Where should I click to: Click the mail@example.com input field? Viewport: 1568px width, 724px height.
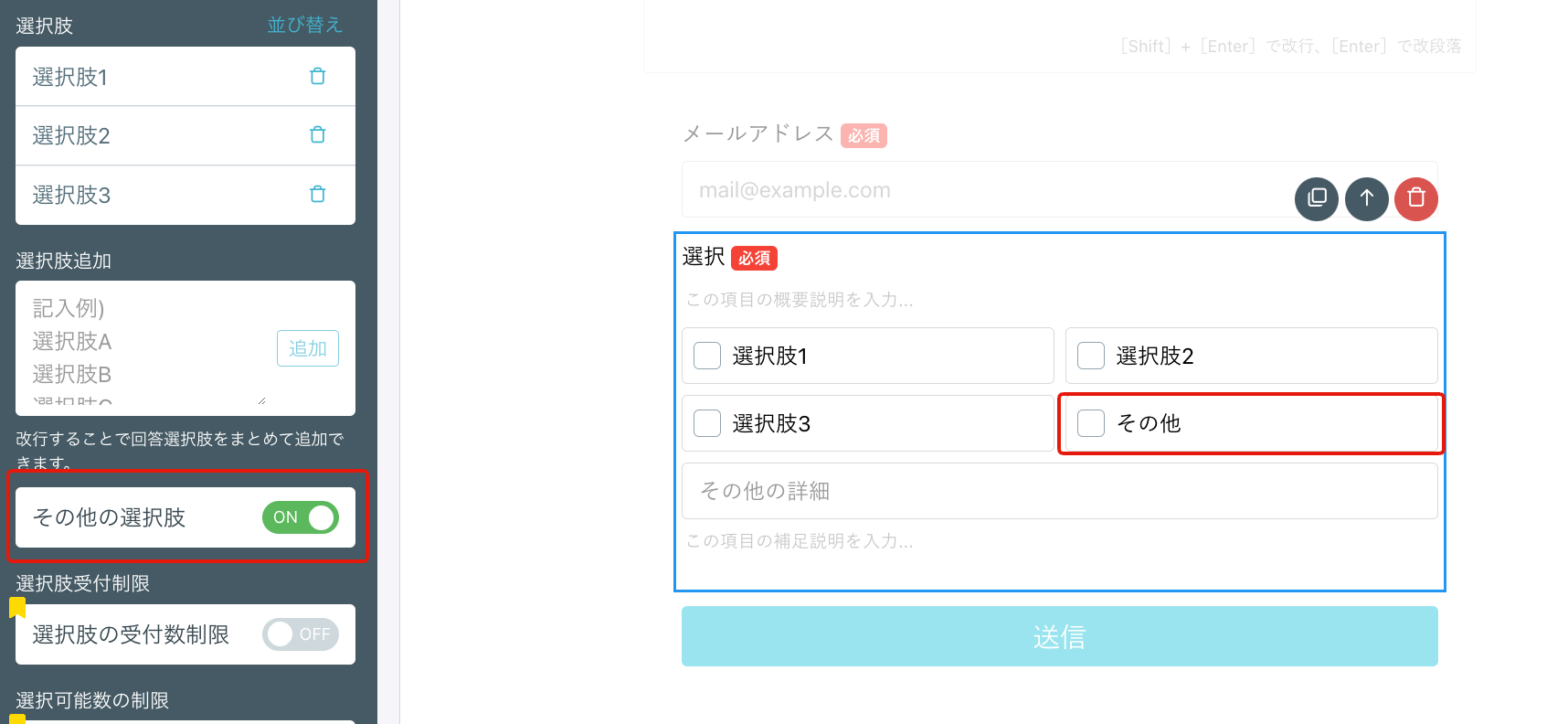tap(987, 190)
